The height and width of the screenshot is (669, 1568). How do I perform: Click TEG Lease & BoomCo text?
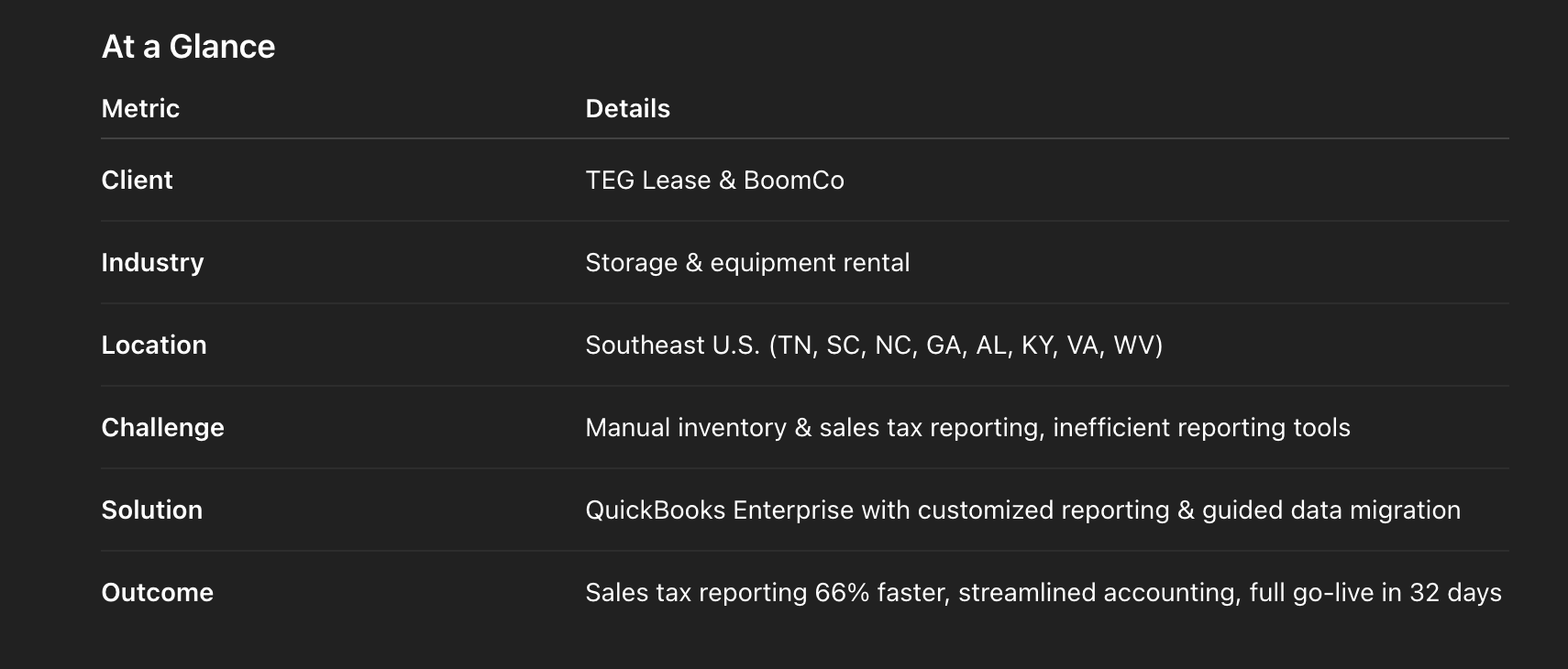point(715,181)
